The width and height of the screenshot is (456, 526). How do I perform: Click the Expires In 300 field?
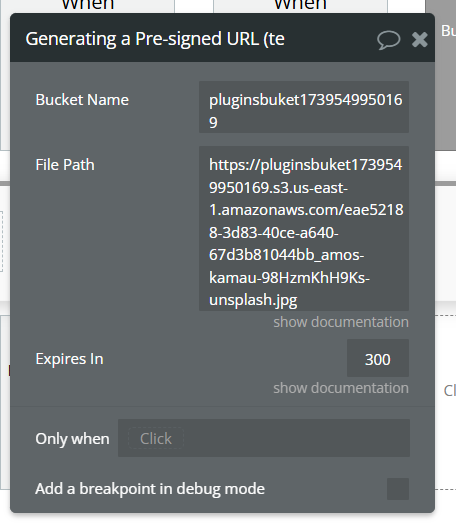tap(378, 358)
